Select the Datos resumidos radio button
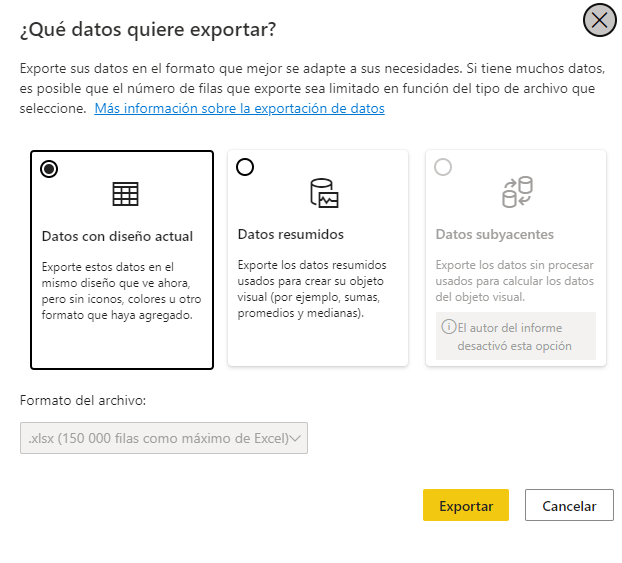 point(245,167)
